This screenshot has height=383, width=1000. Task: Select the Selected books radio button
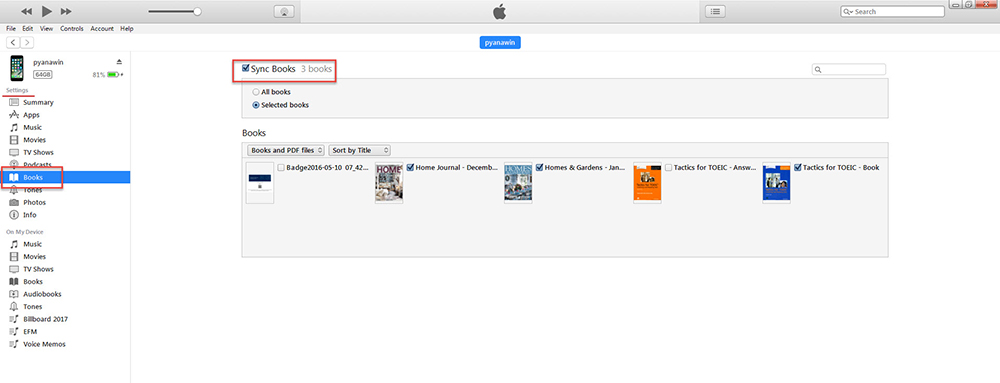point(256,105)
